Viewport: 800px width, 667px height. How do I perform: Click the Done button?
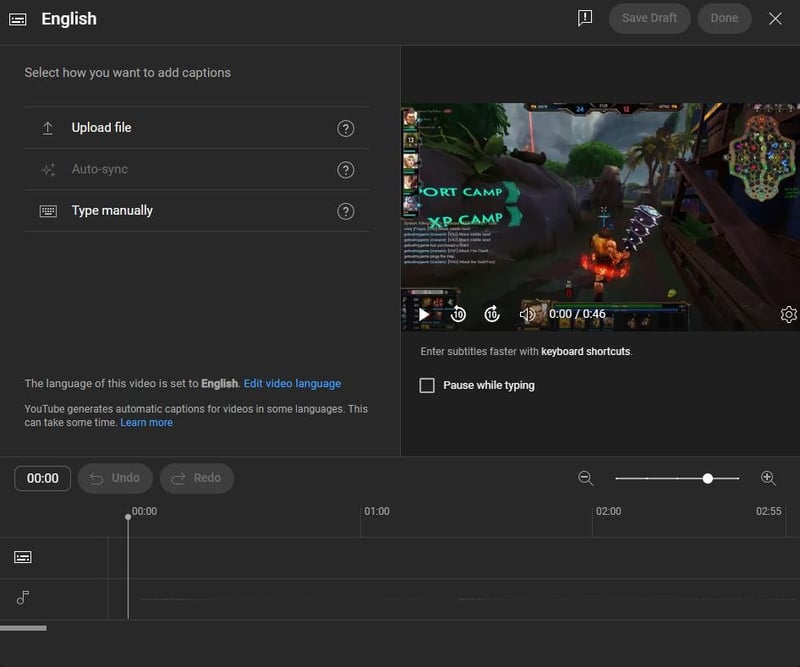tap(724, 18)
